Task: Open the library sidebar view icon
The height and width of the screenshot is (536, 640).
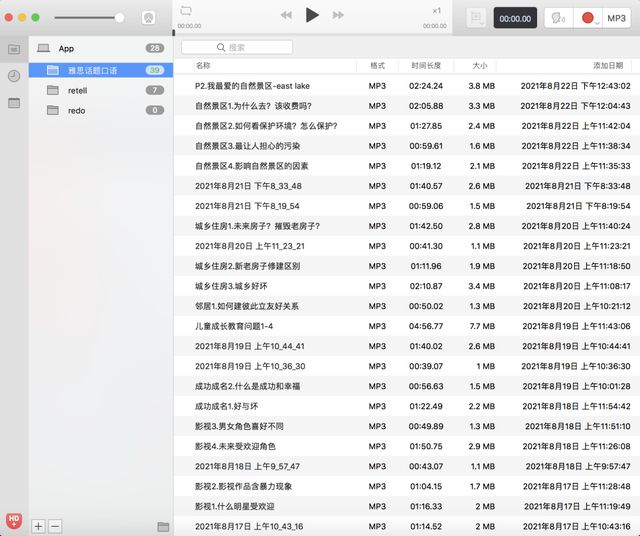Action: tap(14, 49)
